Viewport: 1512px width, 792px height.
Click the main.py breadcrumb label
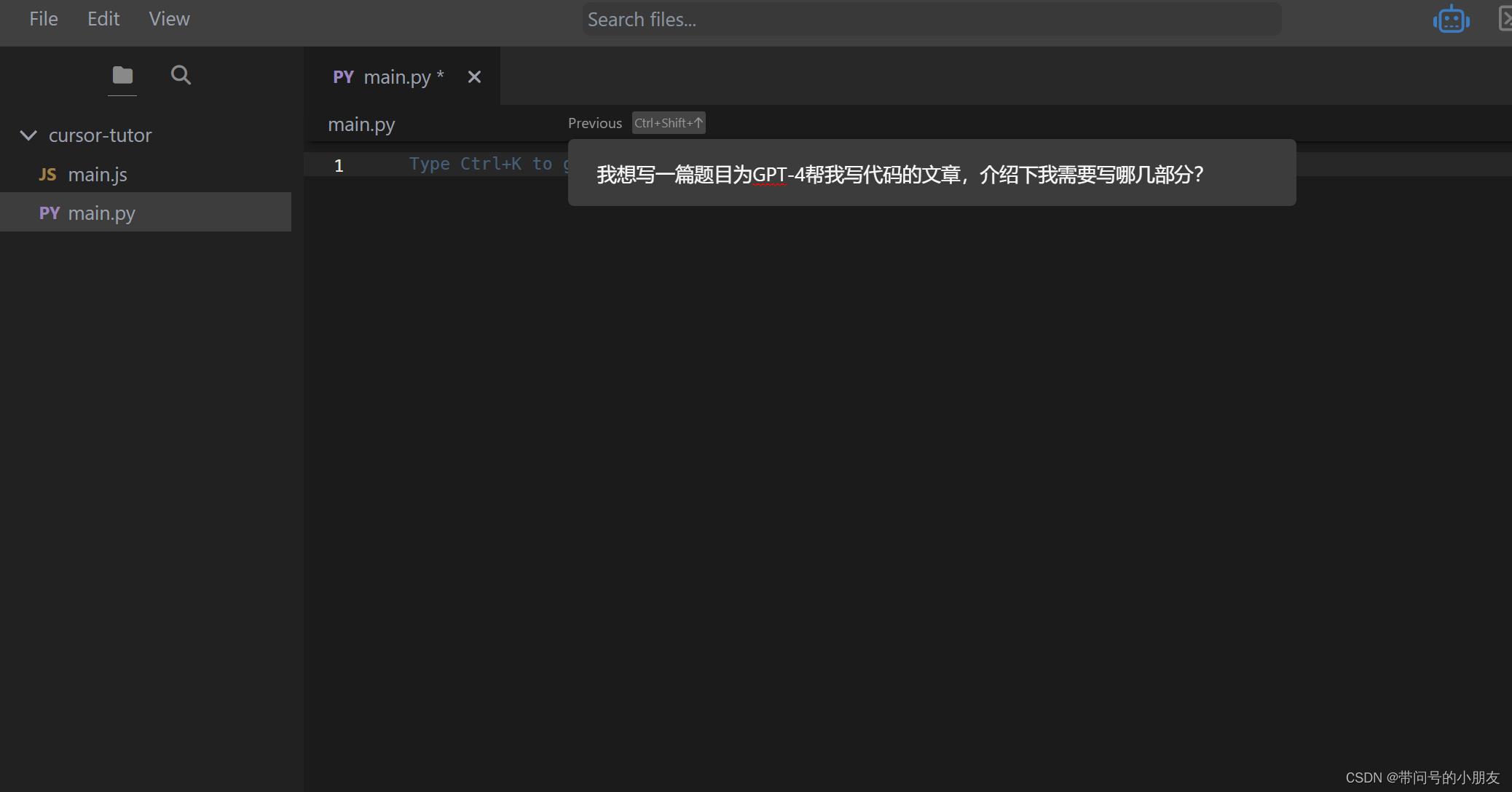[361, 124]
